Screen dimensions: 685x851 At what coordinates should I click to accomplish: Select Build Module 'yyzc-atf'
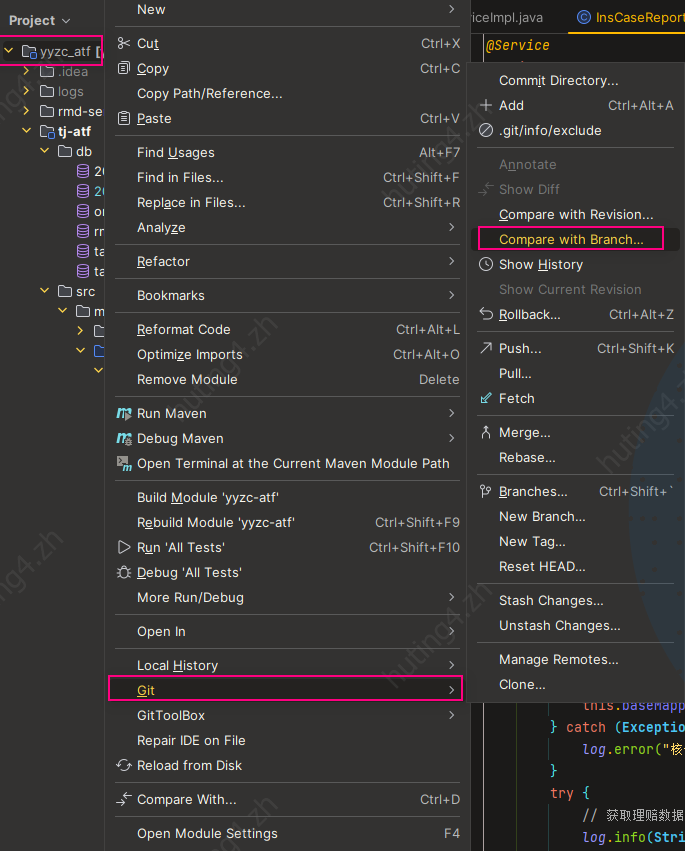click(288, 497)
